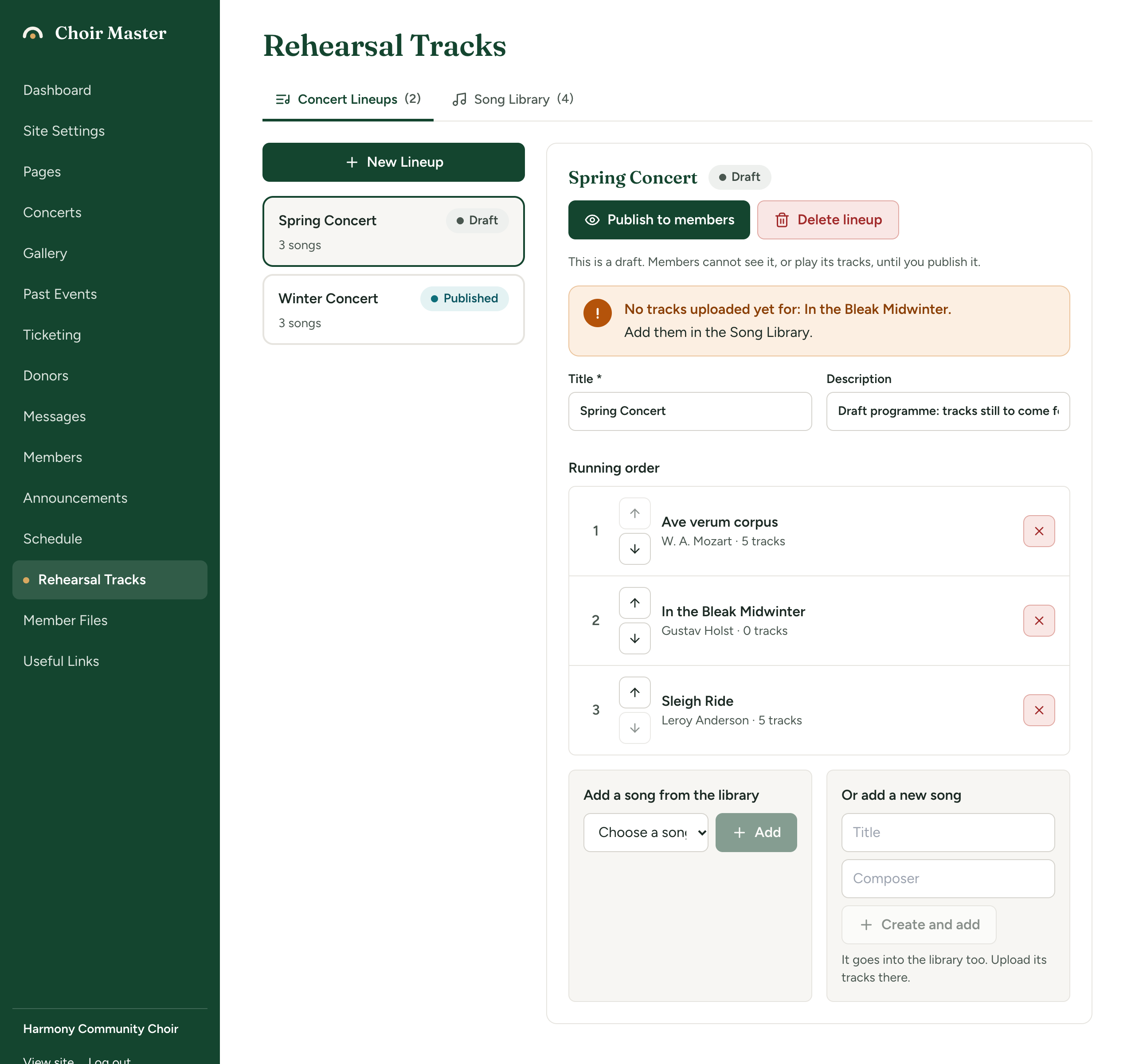Image resolution: width=1135 pixels, height=1064 pixels.
Task: Select the Spring Concert lineup card
Action: [x=393, y=232]
